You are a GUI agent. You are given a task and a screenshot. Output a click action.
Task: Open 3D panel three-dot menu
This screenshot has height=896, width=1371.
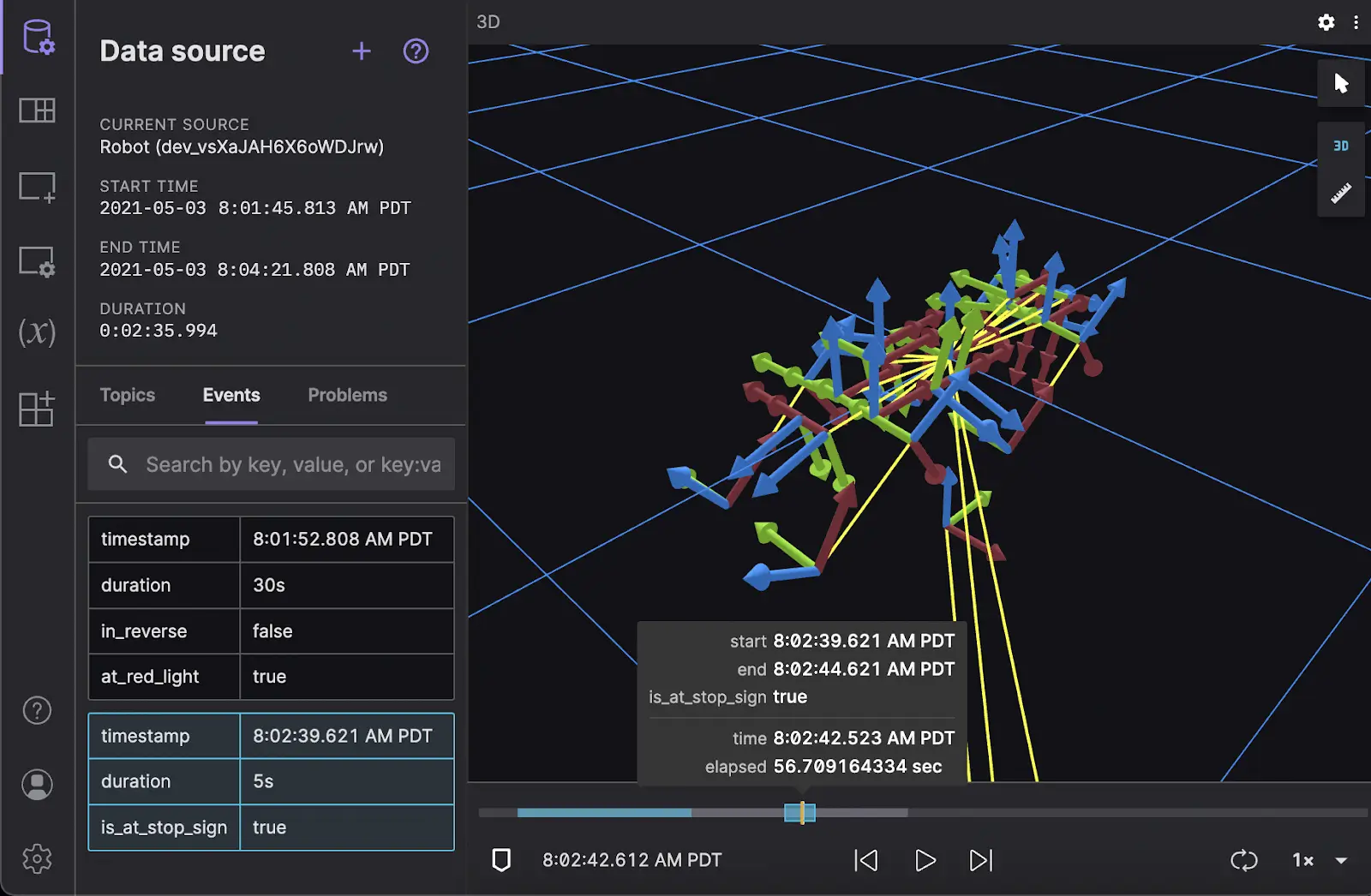1356,22
